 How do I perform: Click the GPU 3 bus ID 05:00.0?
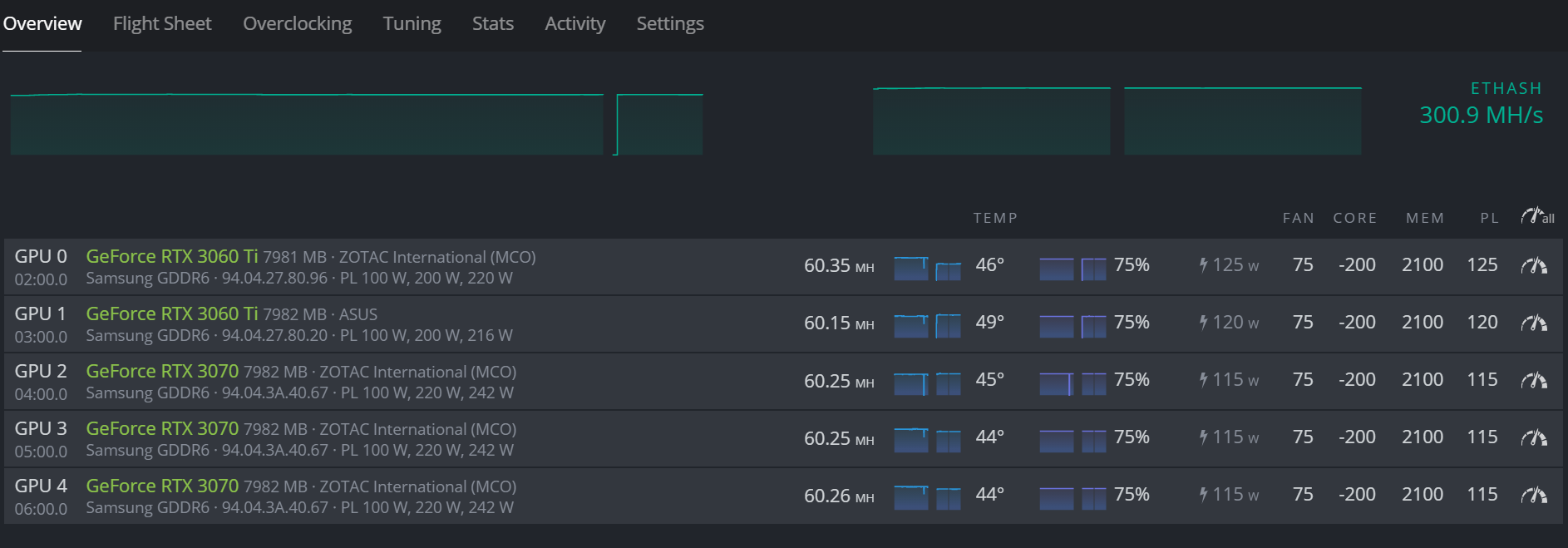point(41,452)
